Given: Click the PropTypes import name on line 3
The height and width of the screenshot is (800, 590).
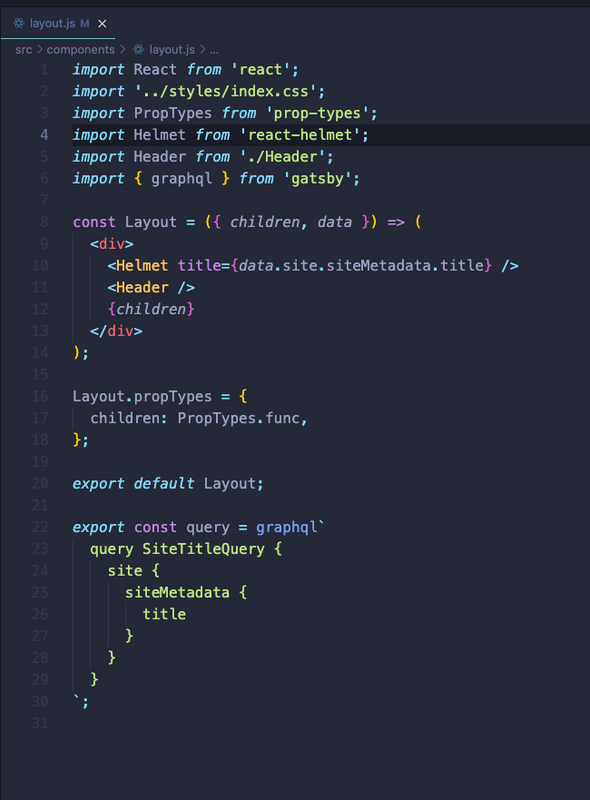Looking at the screenshot, I should (x=173, y=113).
